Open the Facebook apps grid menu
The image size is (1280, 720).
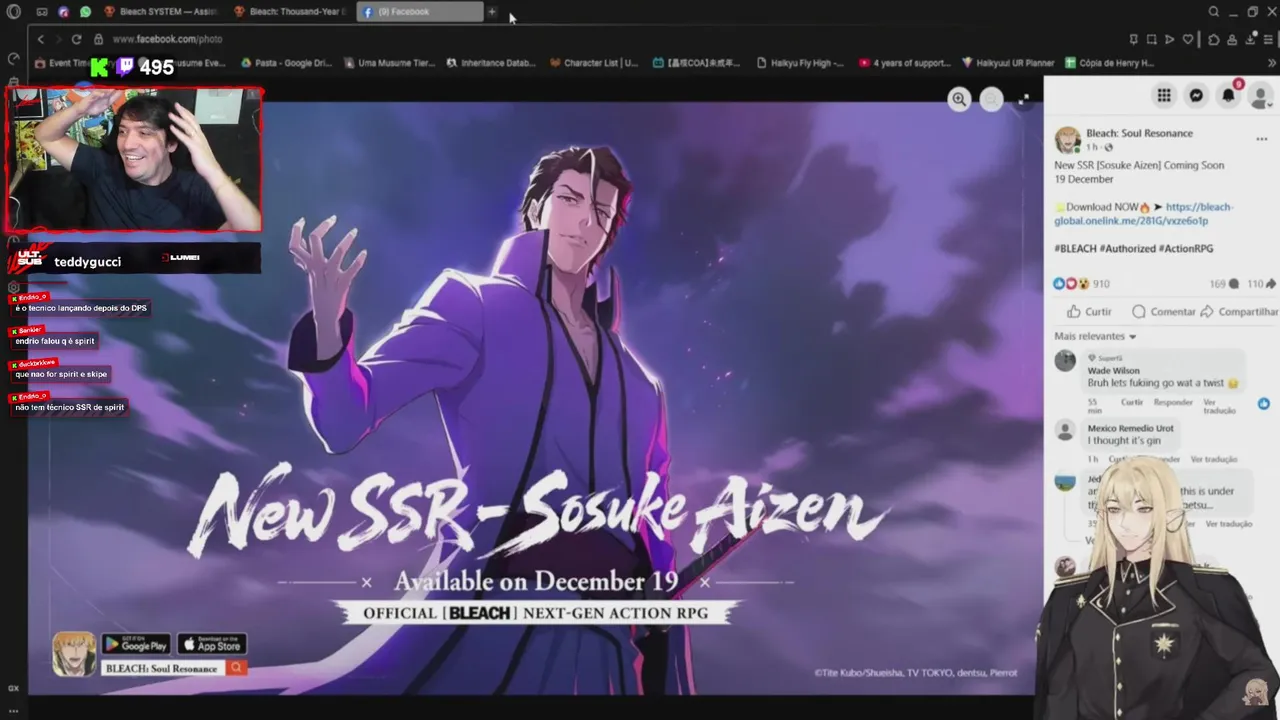tap(1164, 95)
